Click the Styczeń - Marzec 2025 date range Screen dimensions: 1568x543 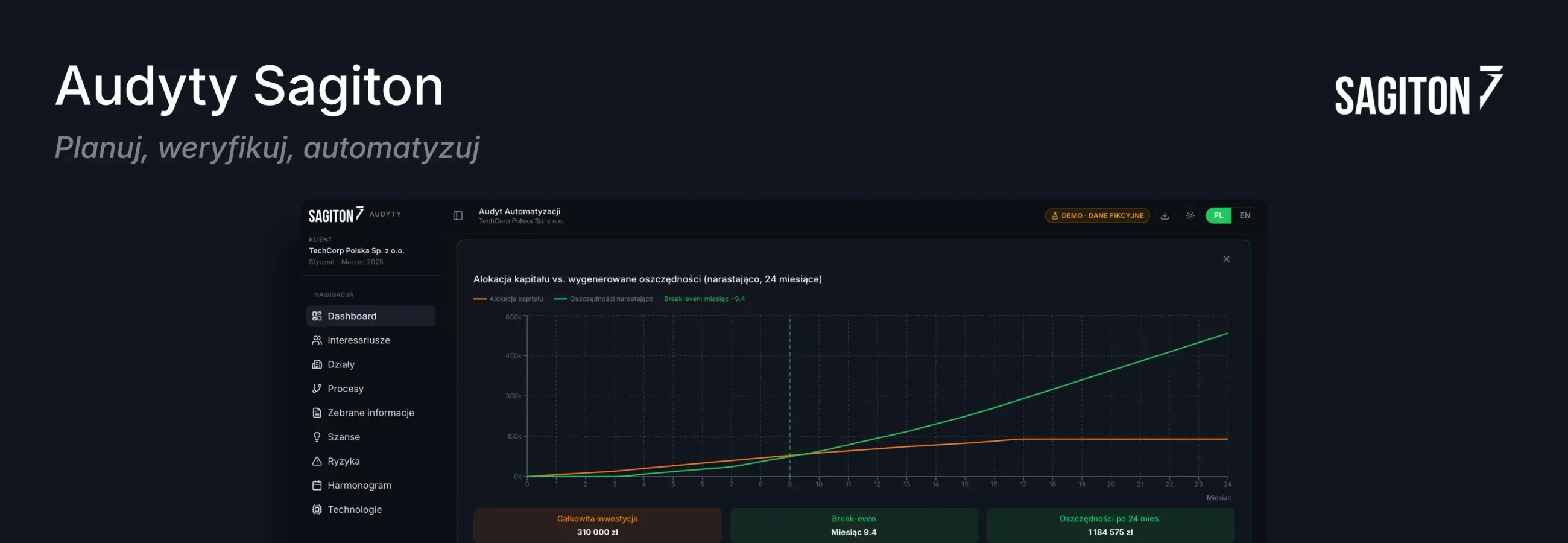[346, 262]
